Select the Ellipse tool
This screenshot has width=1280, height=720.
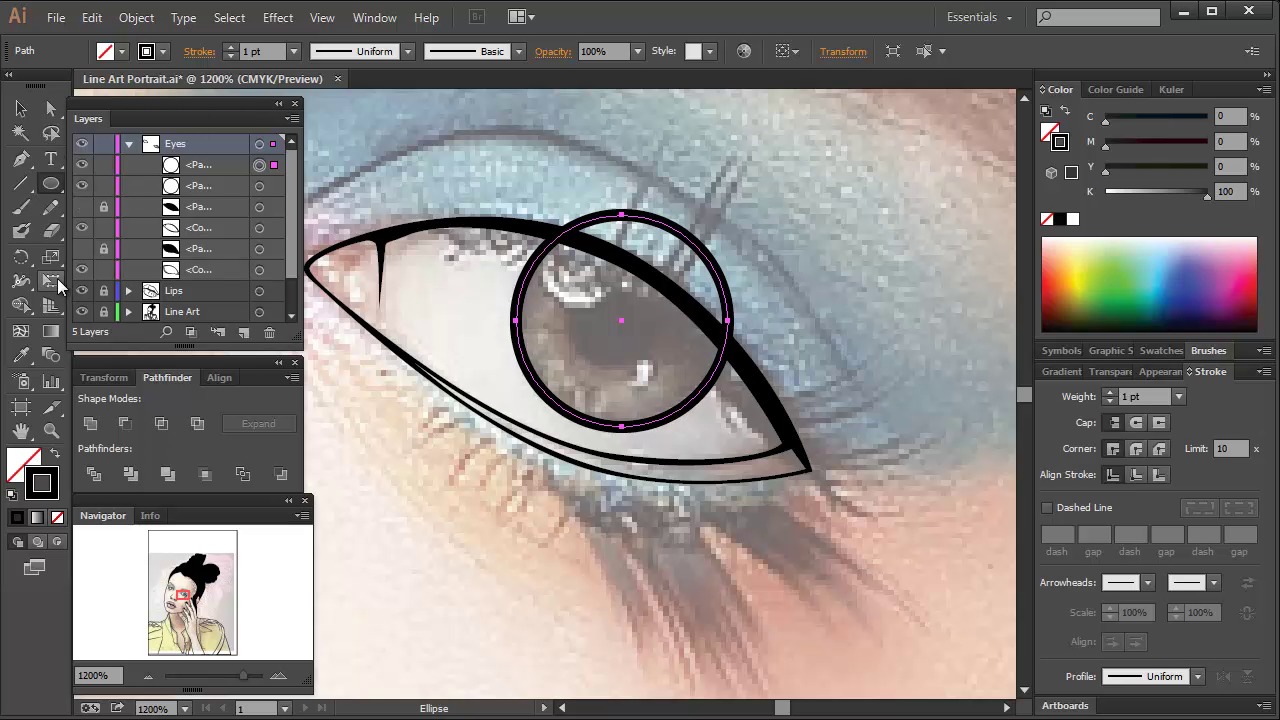51,184
